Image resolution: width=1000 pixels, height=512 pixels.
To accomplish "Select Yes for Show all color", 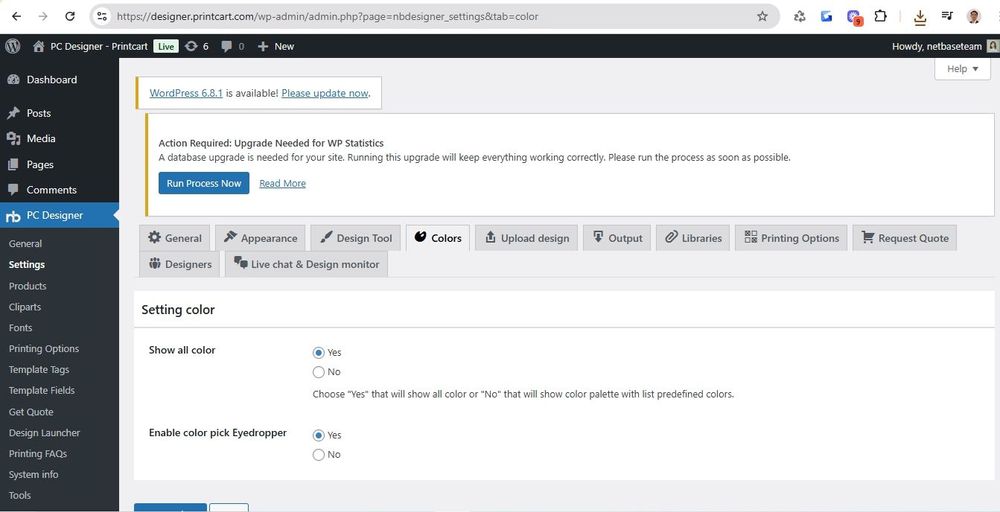I will coord(319,353).
